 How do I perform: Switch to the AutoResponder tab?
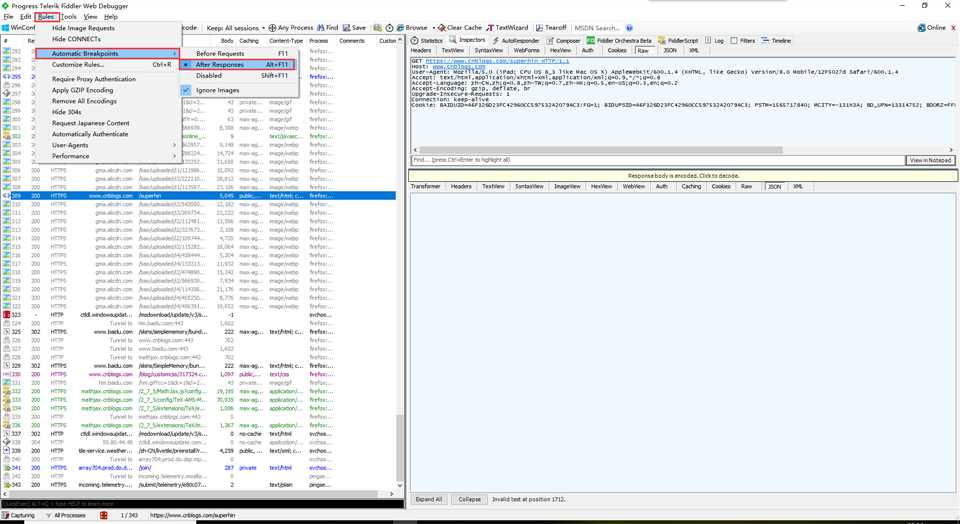click(x=516, y=40)
